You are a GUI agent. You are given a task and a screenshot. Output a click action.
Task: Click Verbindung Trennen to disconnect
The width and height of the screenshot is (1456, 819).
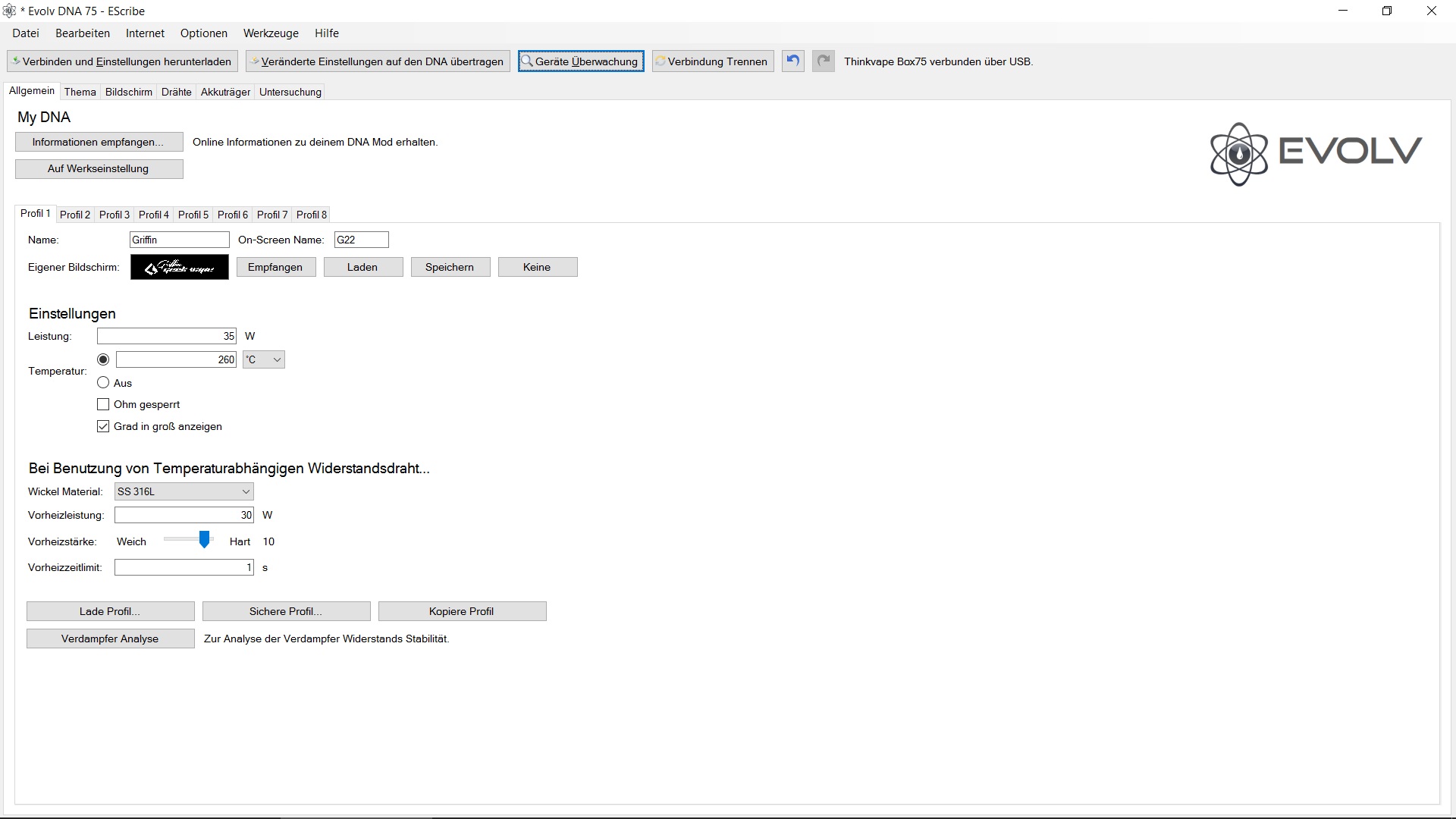[x=713, y=61]
